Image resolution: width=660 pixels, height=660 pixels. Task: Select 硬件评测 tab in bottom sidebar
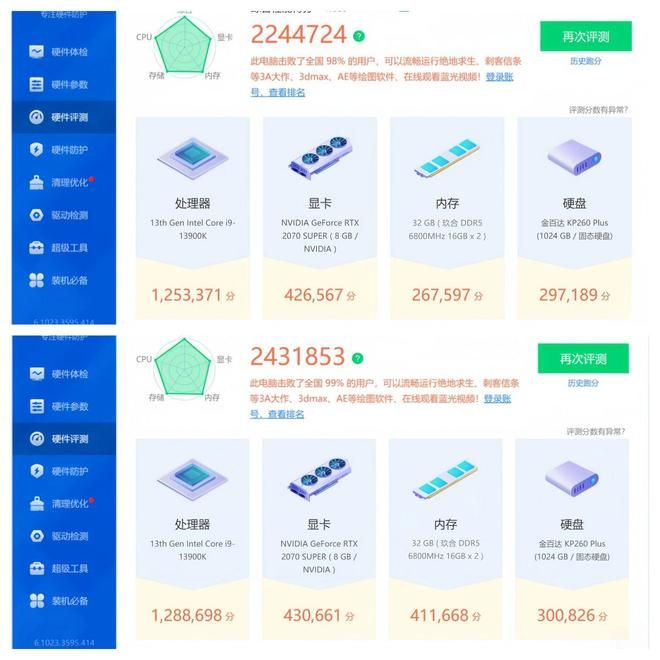click(64, 439)
